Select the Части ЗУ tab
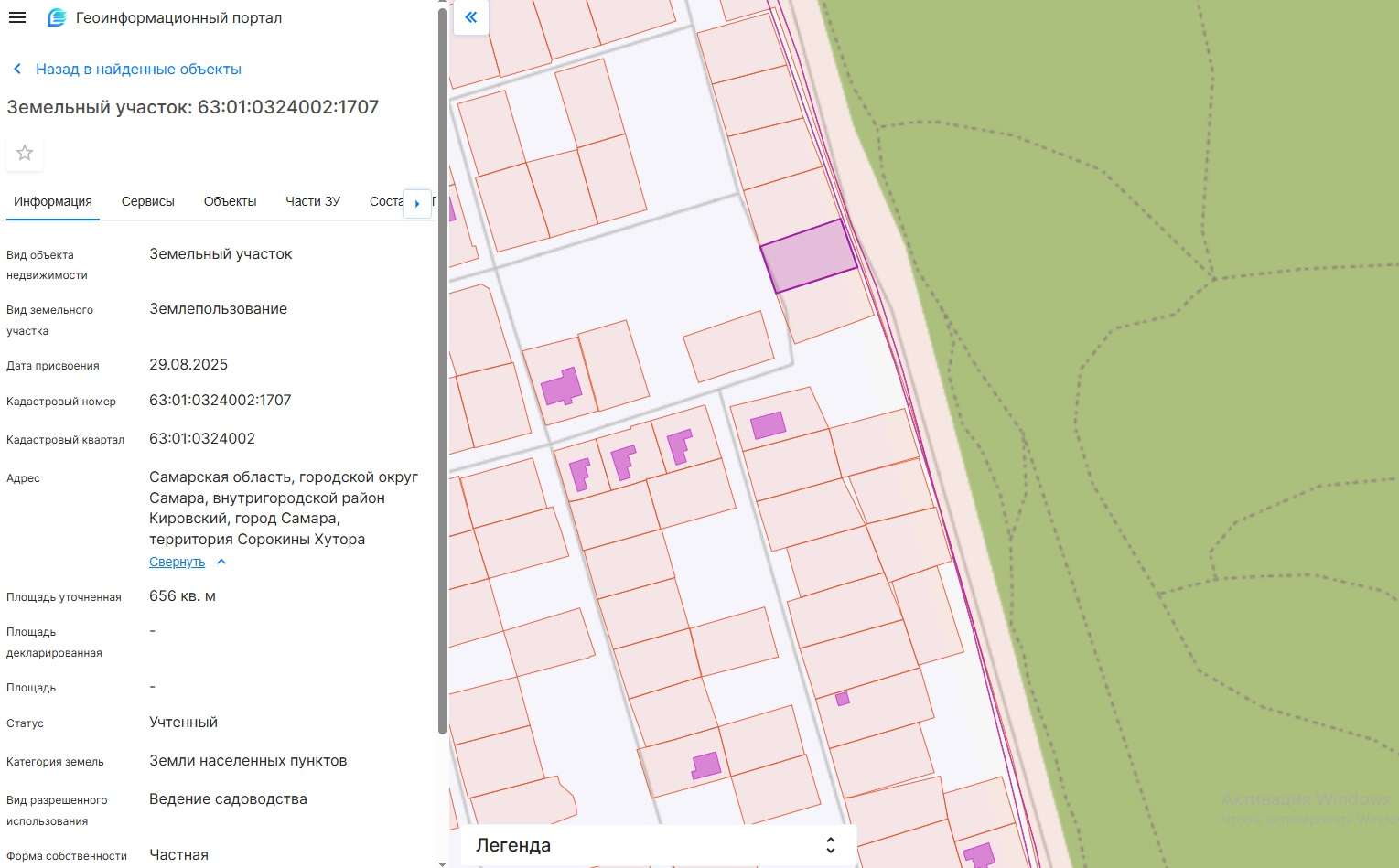This screenshot has height=868, width=1399. [x=312, y=201]
